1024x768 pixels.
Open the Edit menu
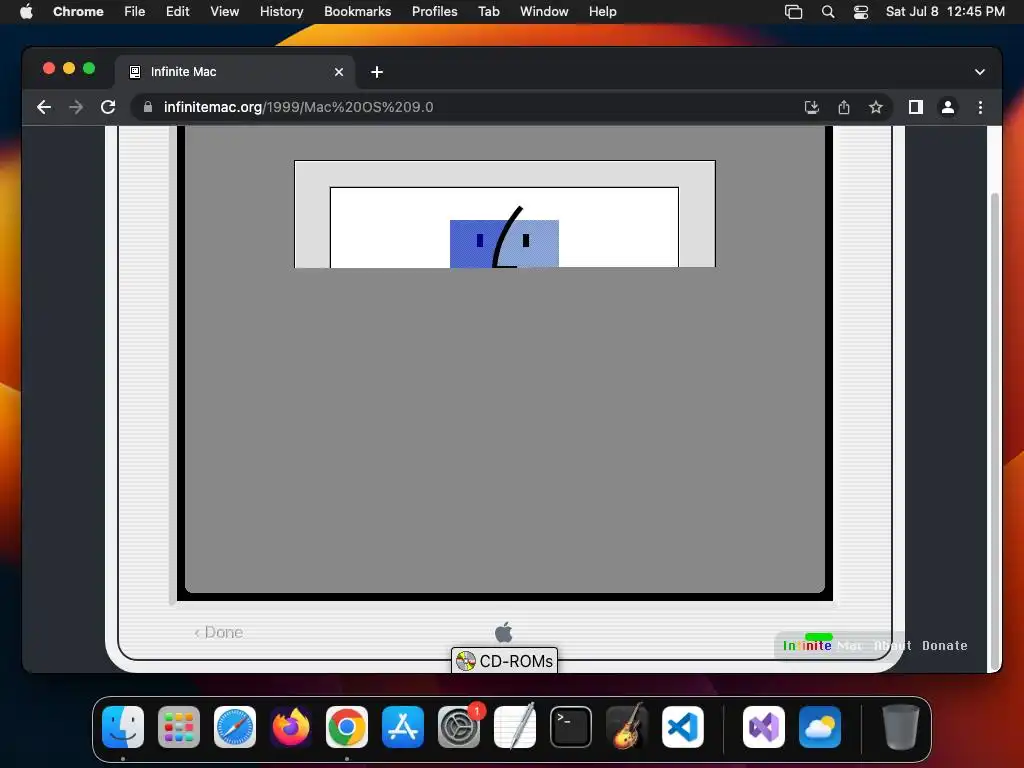178,11
